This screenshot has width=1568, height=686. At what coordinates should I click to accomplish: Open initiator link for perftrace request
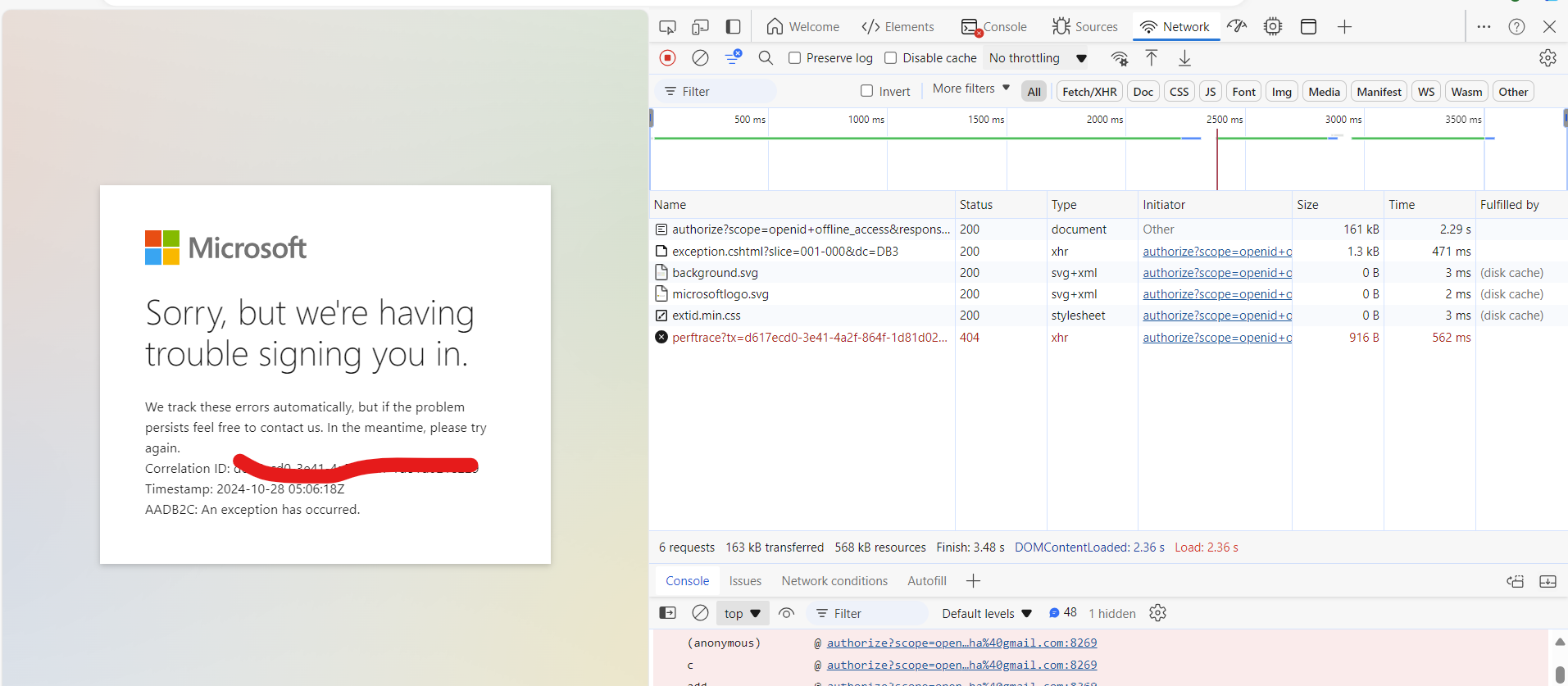click(x=1217, y=338)
